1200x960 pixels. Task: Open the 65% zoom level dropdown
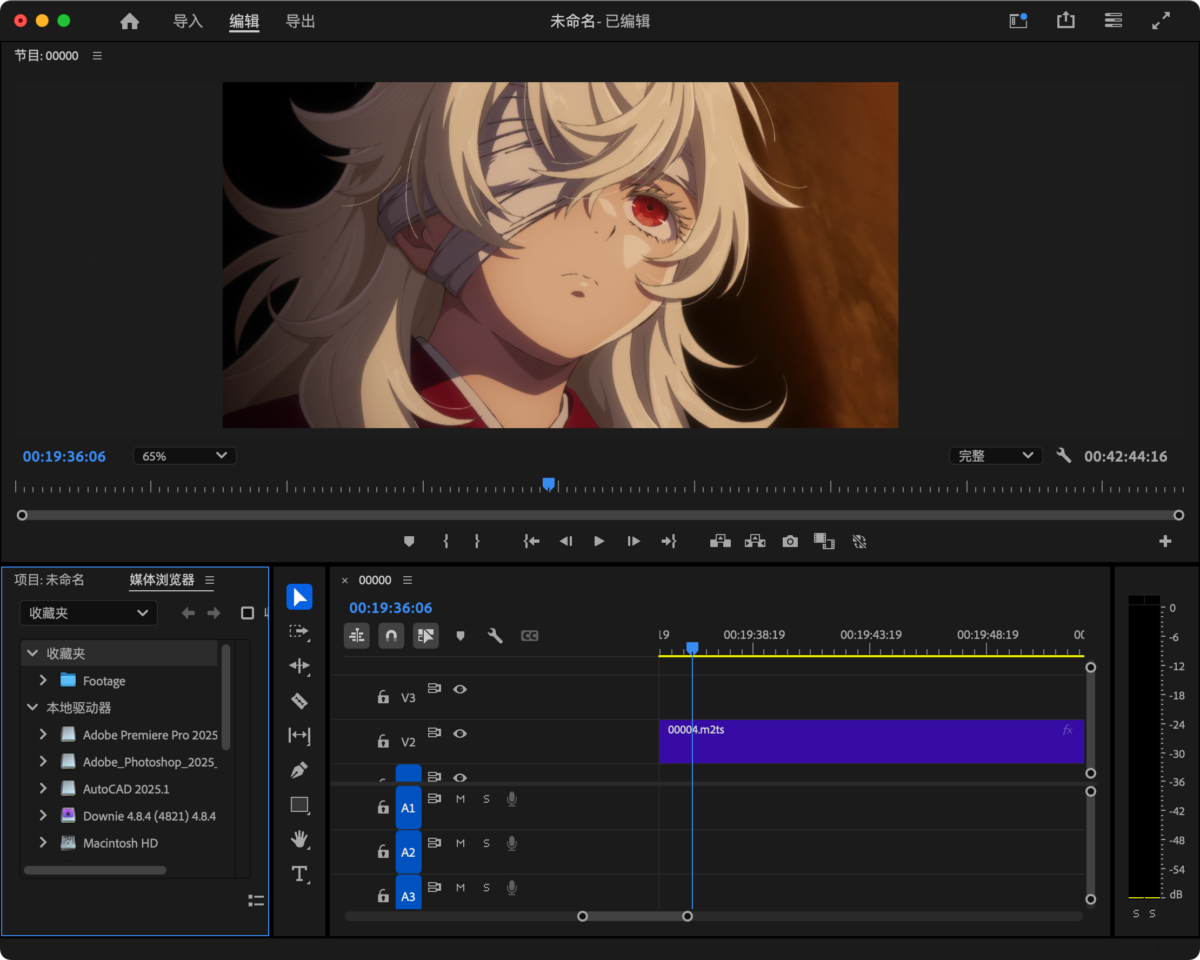tap(185, 456)
